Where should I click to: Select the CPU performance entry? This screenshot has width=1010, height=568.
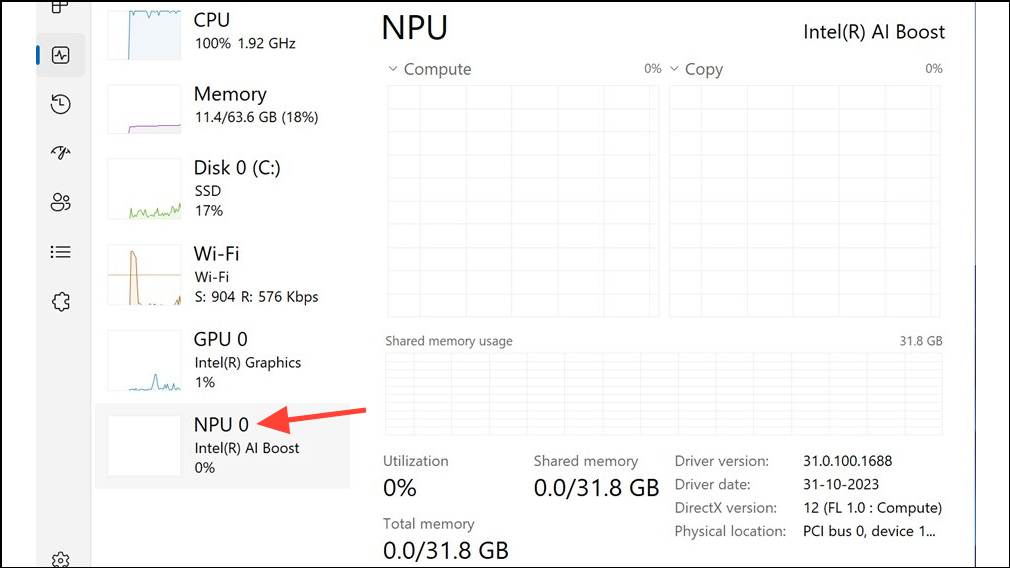pyautogui.click(x=222, y=32)
